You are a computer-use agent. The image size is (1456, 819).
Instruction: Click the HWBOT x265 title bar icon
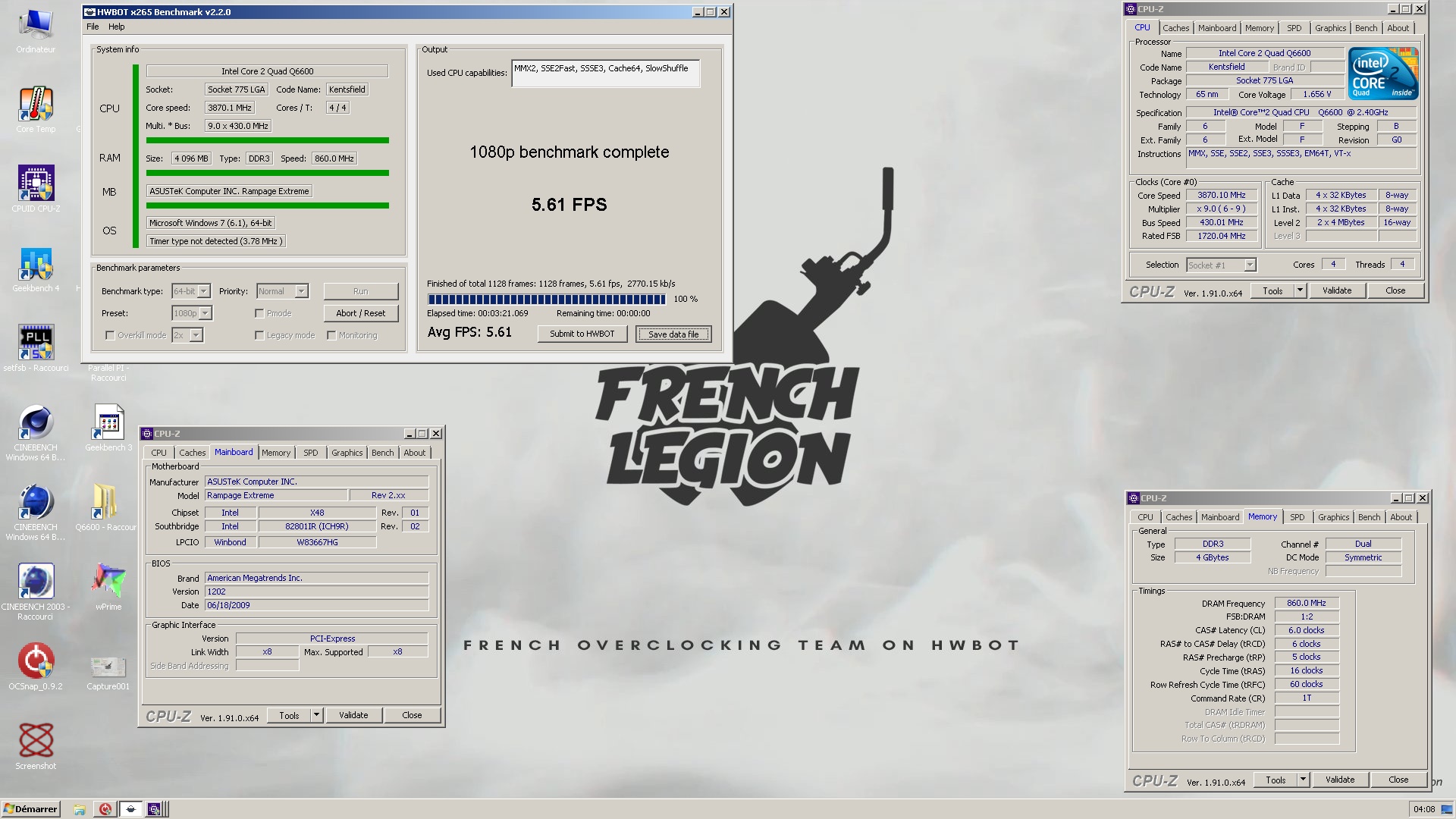90,12
